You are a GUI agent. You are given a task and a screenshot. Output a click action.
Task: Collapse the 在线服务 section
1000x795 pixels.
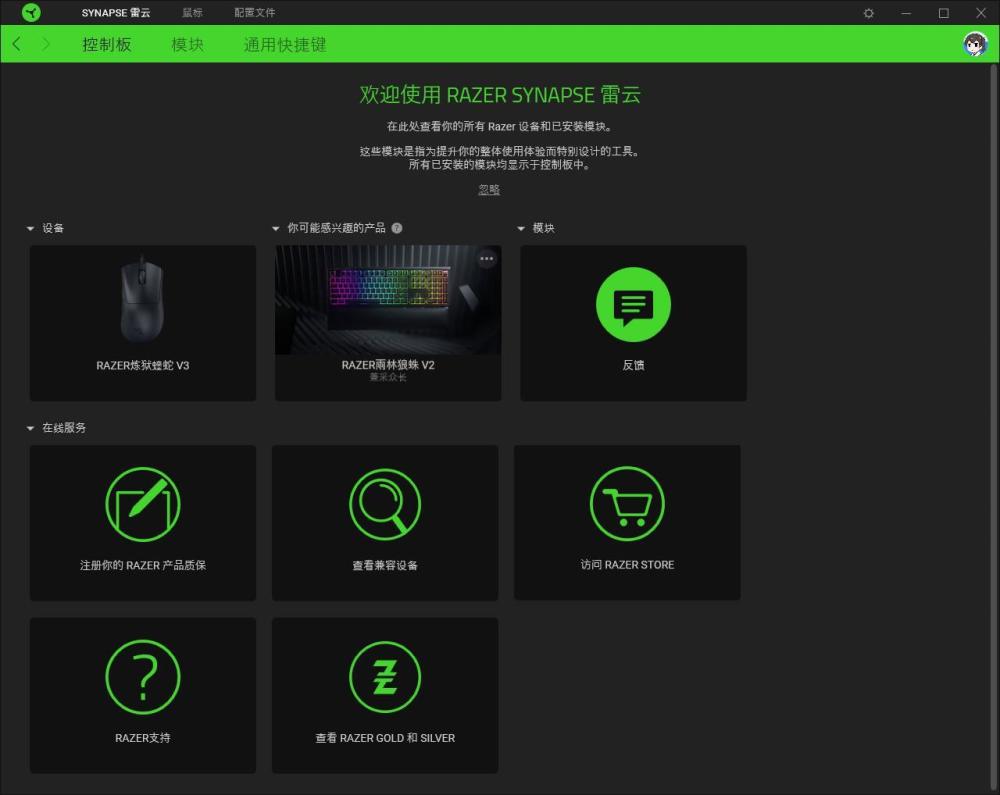click(x=30, y=428)
